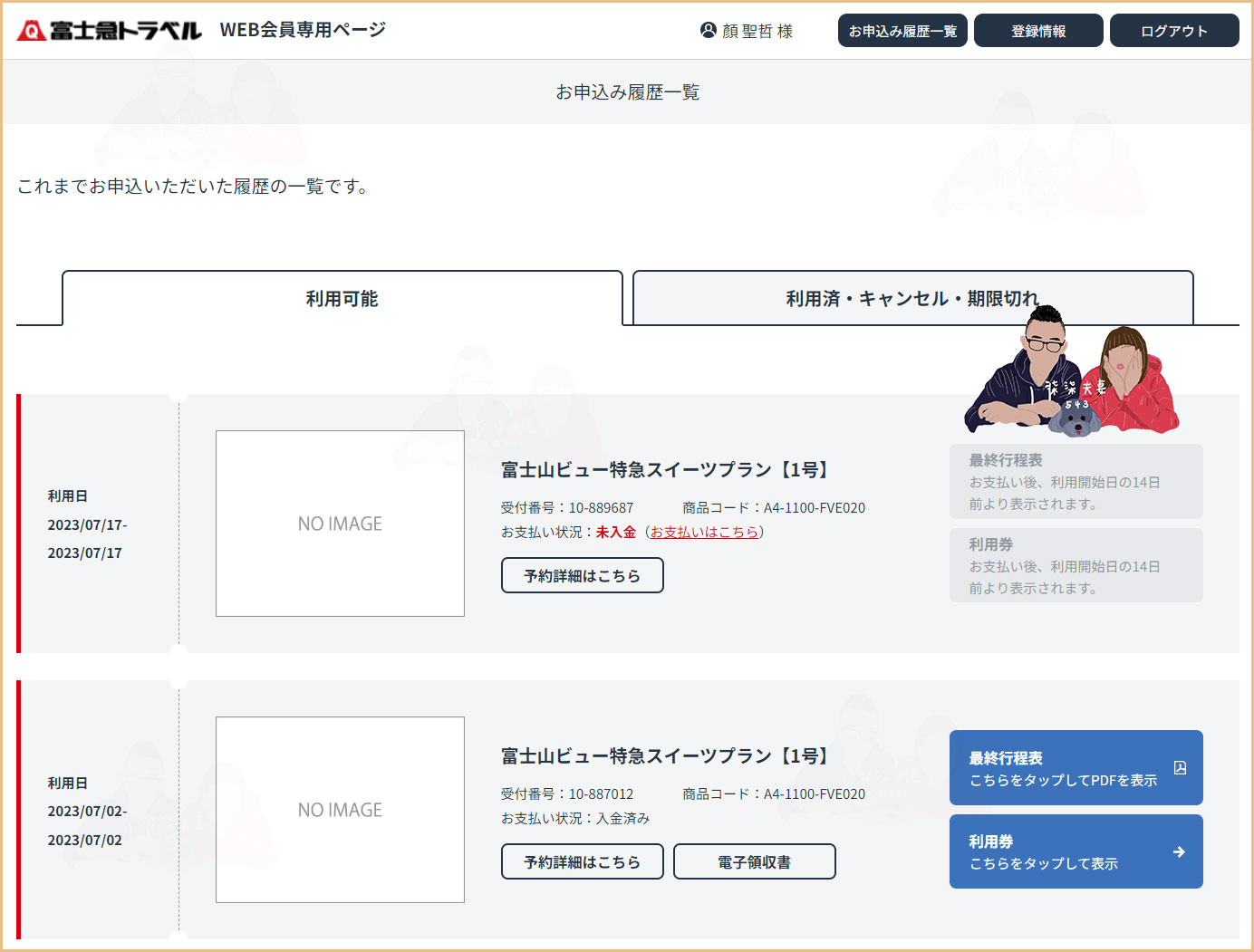This screenshot has height=952, width=1254.
Task: Open 予約詳細はこちら for booking 10-887012
Action: 582,862
